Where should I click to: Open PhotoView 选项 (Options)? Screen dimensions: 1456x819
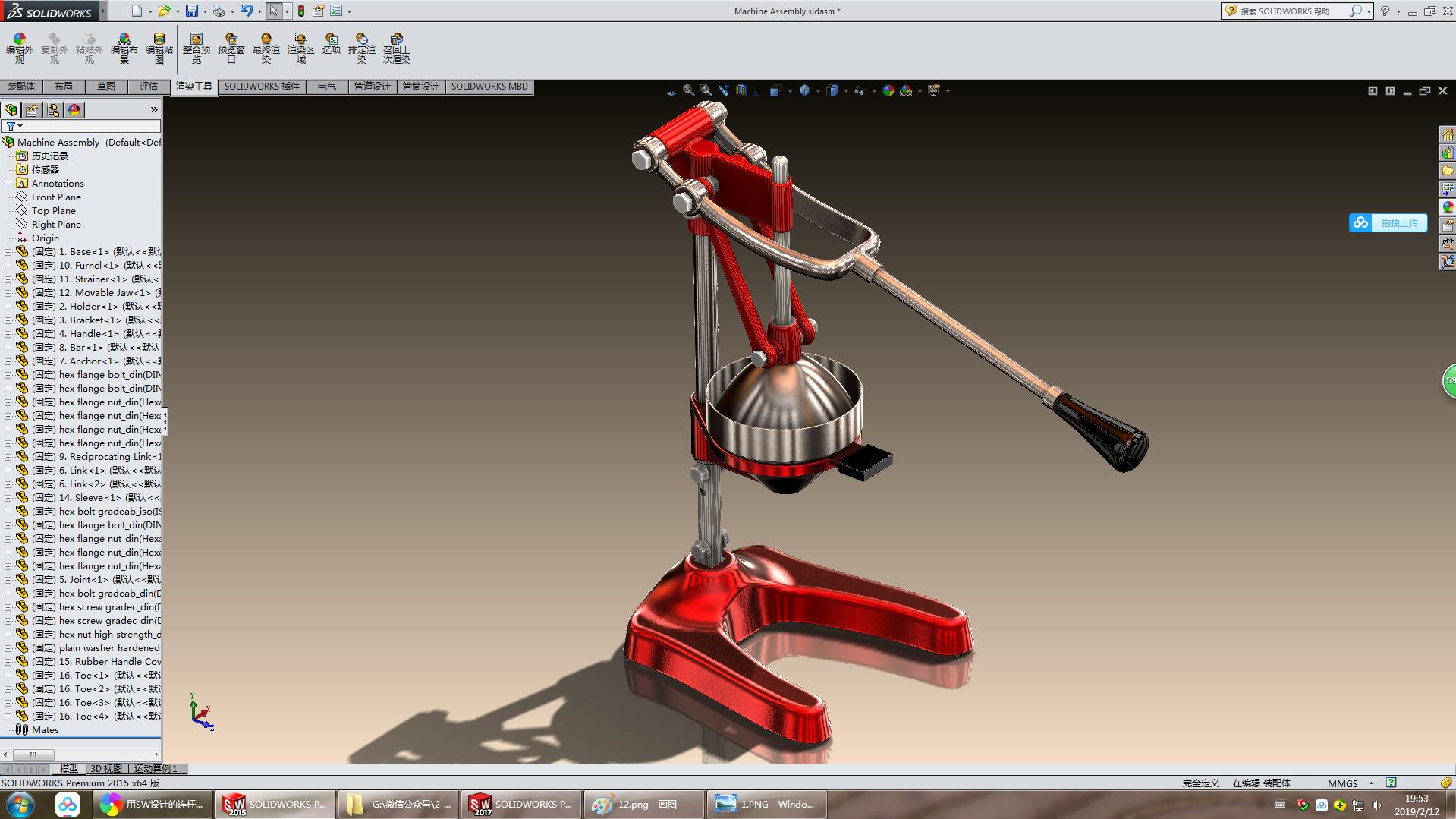point(331,47)
